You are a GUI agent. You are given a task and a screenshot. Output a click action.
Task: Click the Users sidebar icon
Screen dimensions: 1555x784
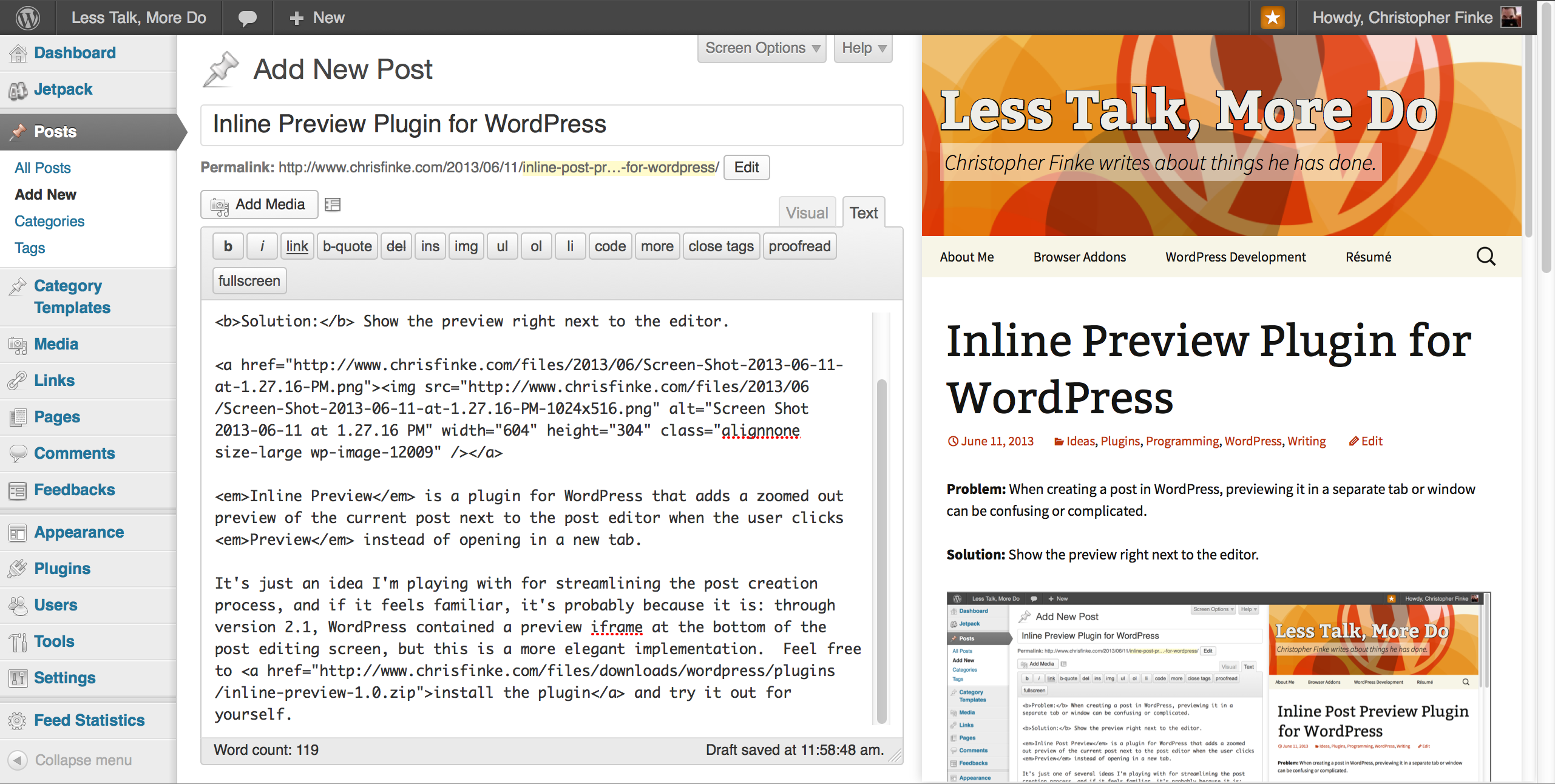(x=18, y=606)
